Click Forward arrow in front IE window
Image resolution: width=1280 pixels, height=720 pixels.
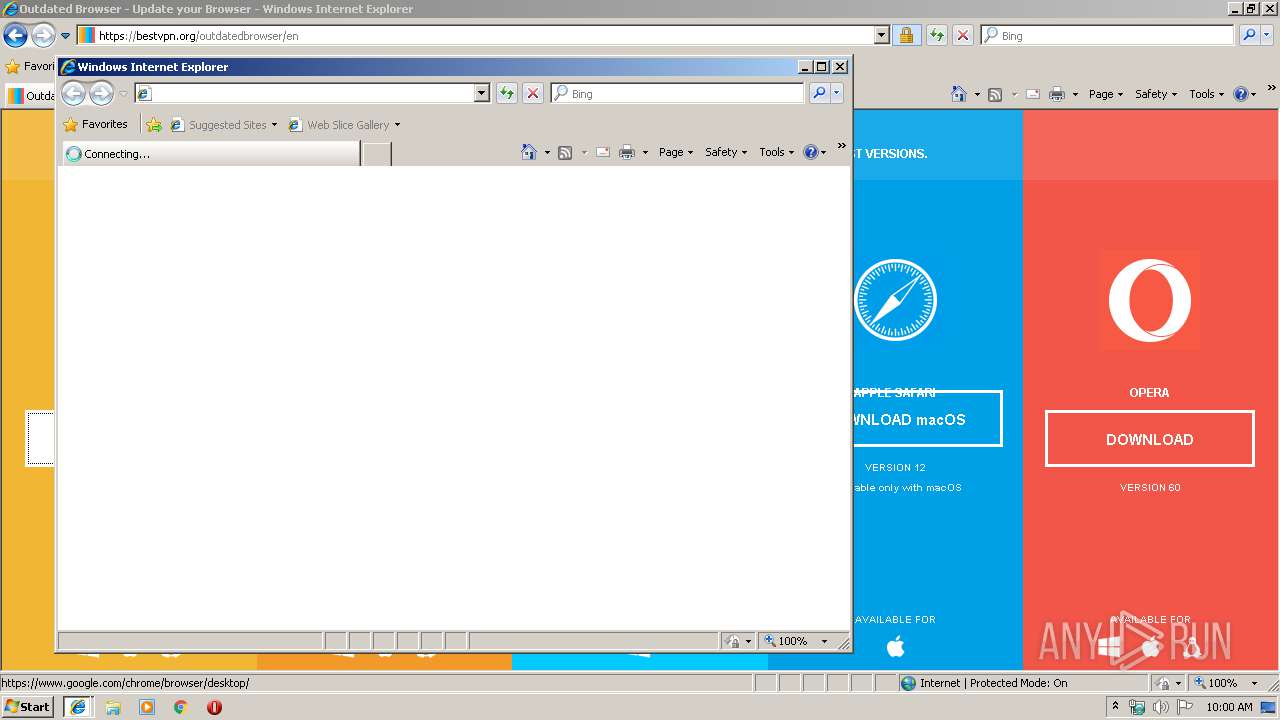(x=101, y=94)
